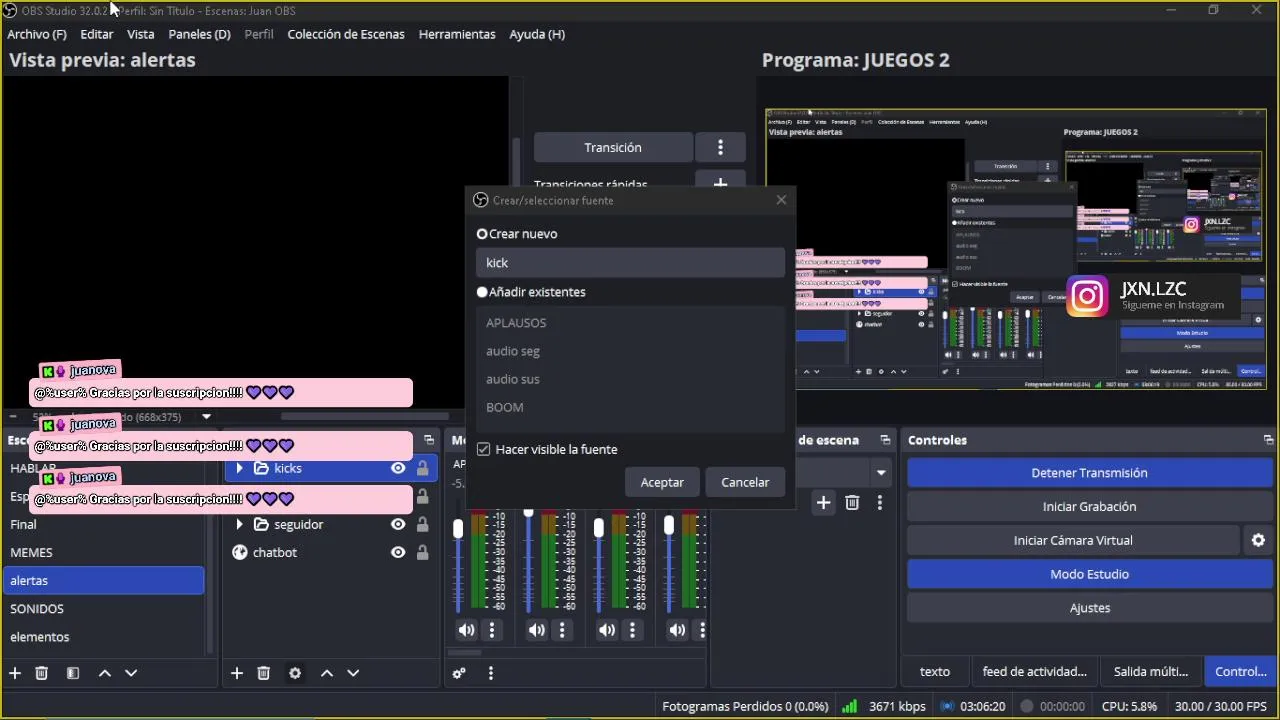The width and height of the screenshot is (1280, 720).
Task: Remove the selected scene with the trash icon
Action: coord(41,673)
